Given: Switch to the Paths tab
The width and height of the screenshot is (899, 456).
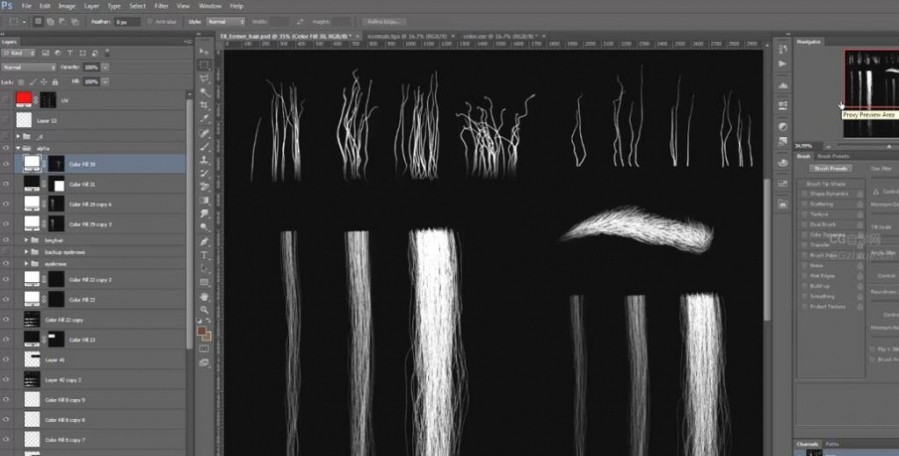Looking at the screenshot, I should [x=831, y=445].
